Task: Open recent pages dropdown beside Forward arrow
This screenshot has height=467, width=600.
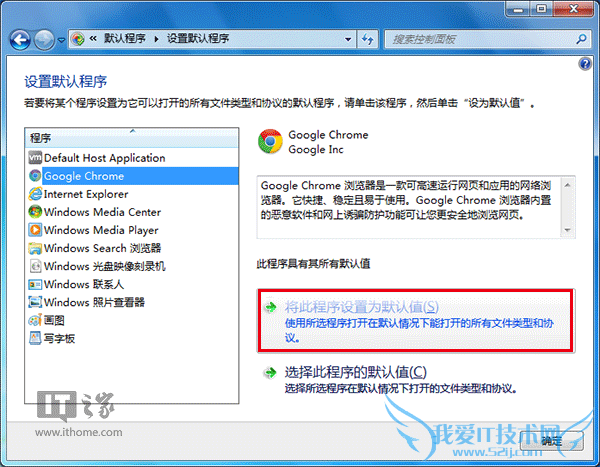Action: 61,40
